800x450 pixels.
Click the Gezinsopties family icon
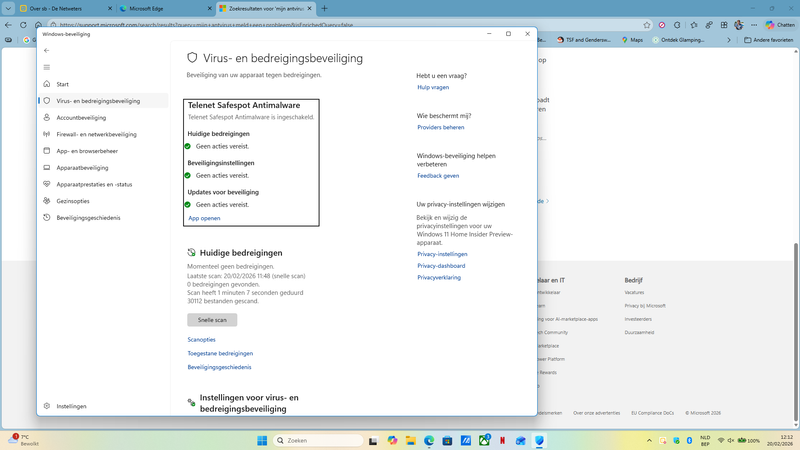click(x=46, y=201)
